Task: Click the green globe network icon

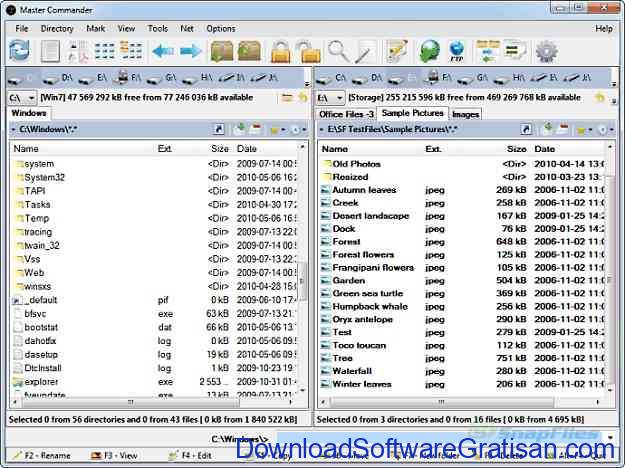Action: 430,51
